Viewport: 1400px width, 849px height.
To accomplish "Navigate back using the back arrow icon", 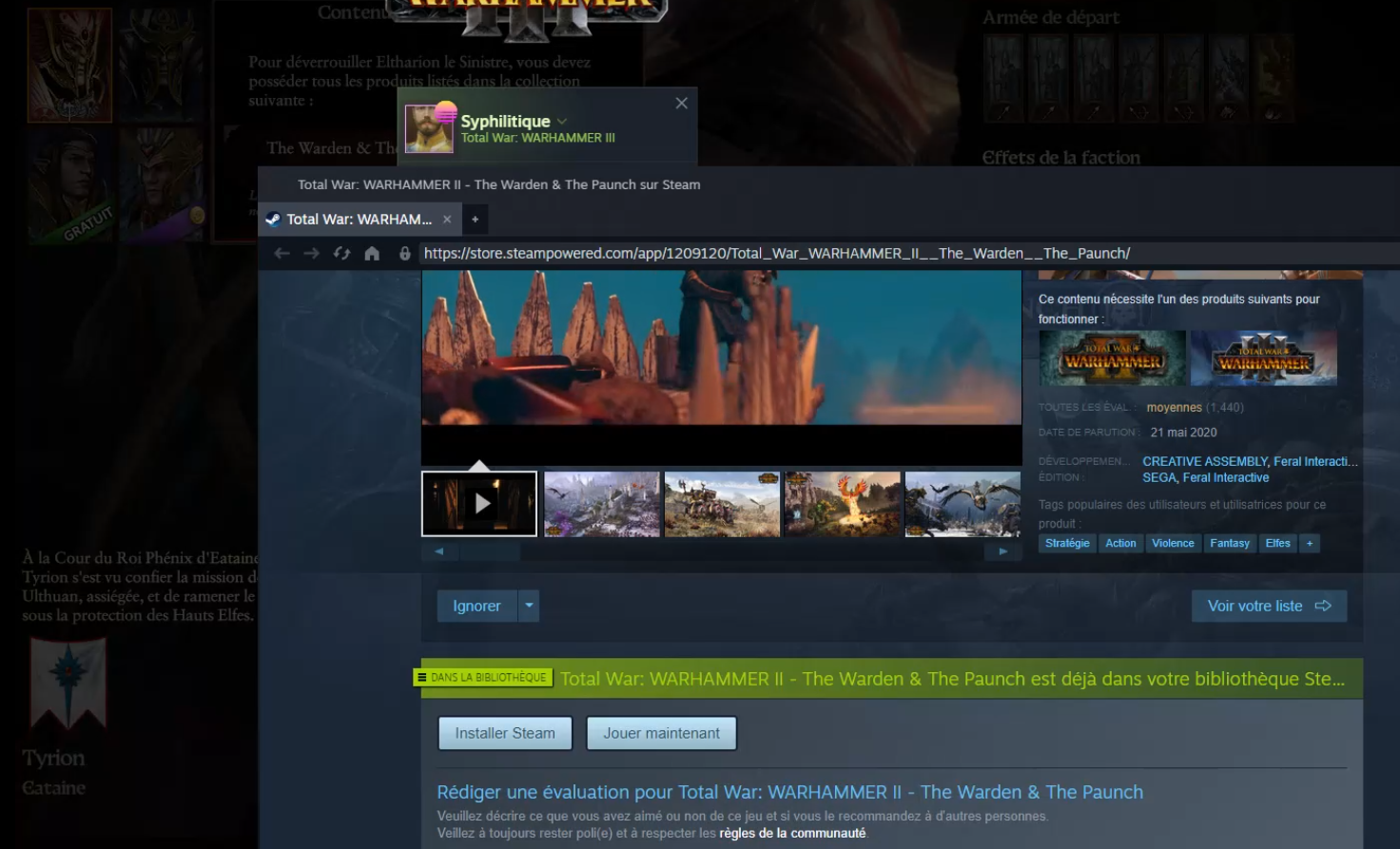I will 282,253.
